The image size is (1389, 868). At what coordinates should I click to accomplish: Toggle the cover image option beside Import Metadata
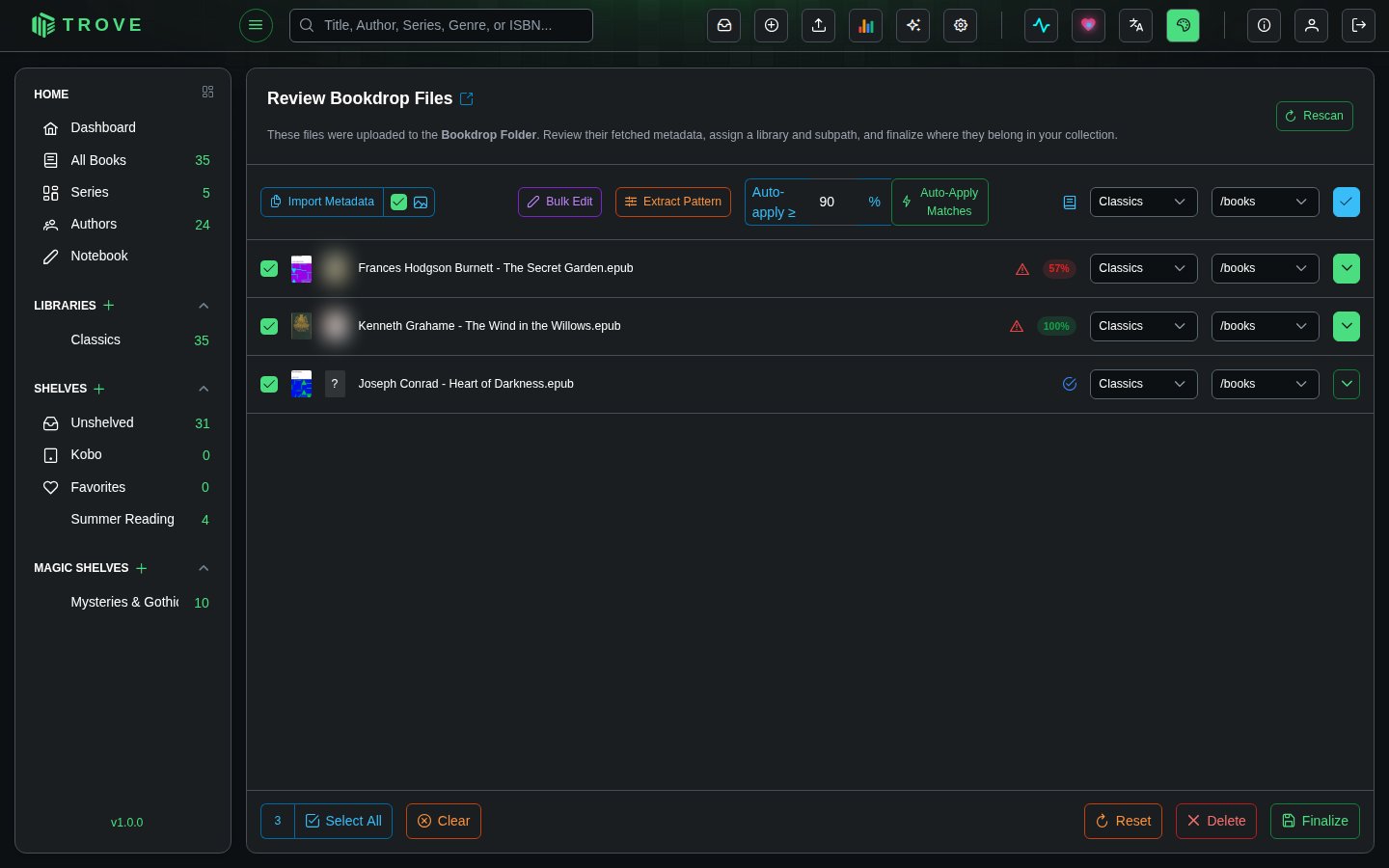(421, 203)
